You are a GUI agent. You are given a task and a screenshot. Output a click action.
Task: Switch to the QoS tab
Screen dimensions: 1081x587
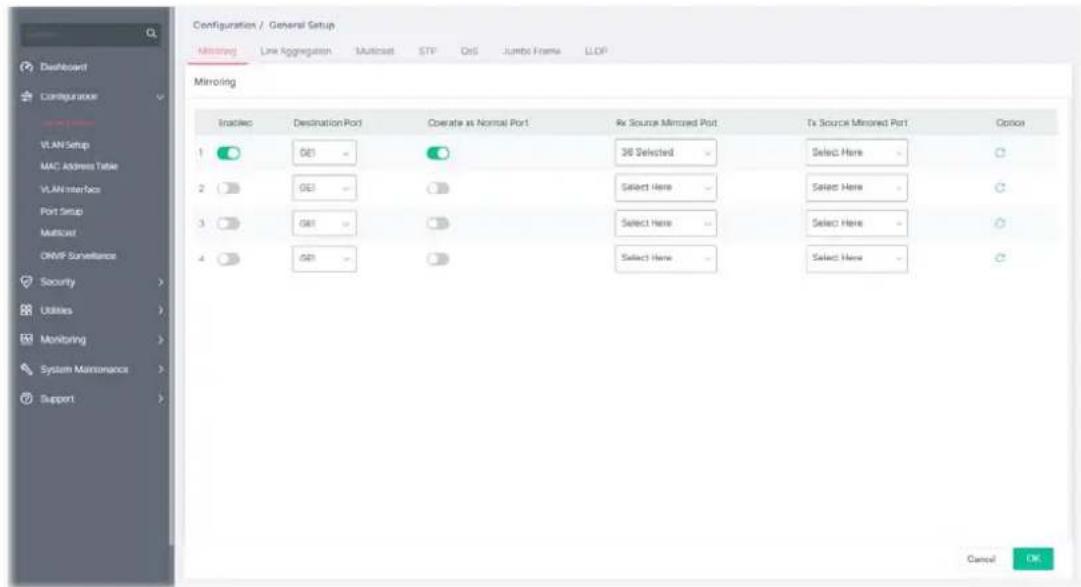[469, 51]
